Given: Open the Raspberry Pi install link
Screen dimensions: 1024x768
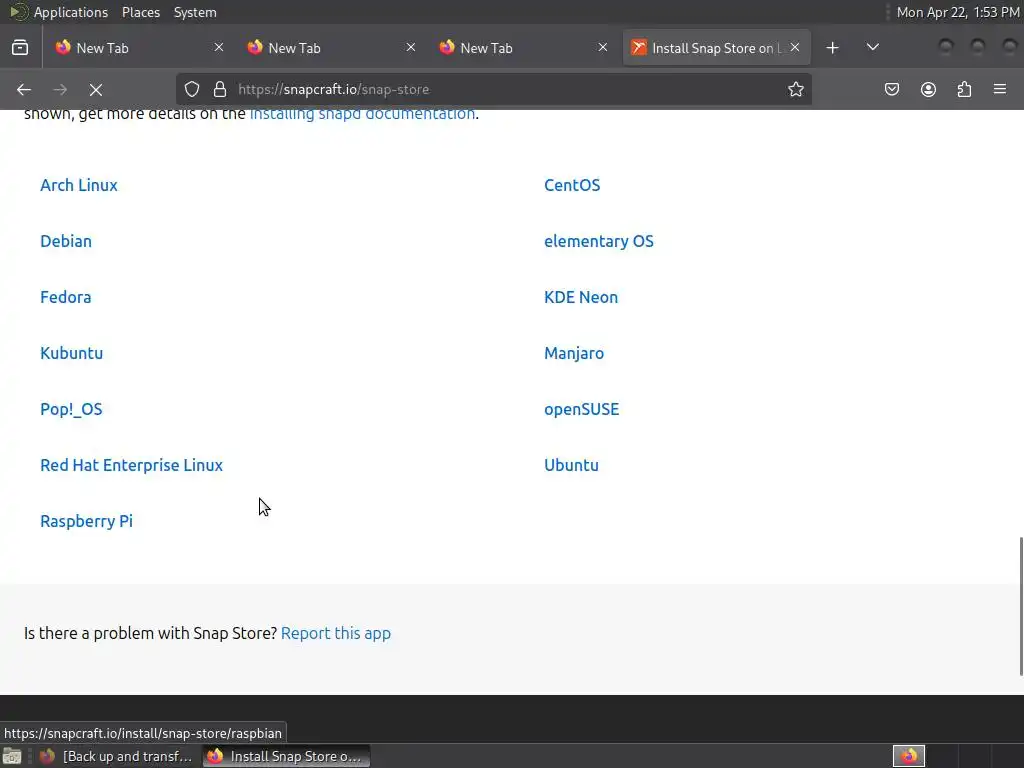Looking at the screenshot, I should 86,521.
